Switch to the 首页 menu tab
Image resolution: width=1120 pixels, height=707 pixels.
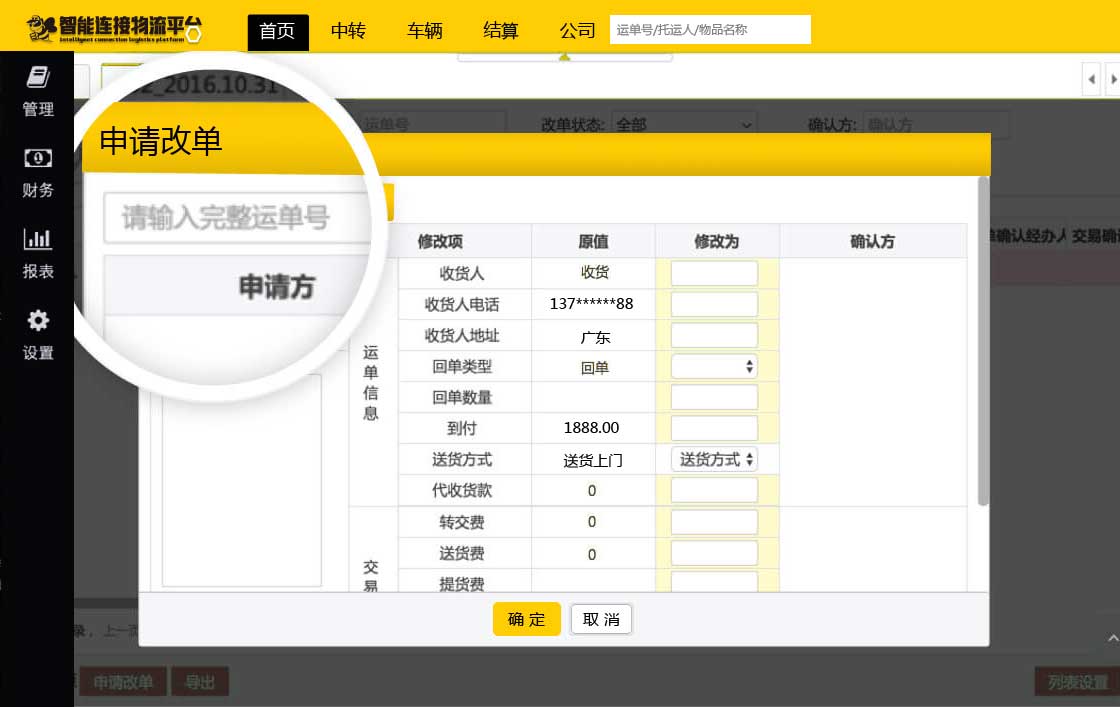(277, 31)
